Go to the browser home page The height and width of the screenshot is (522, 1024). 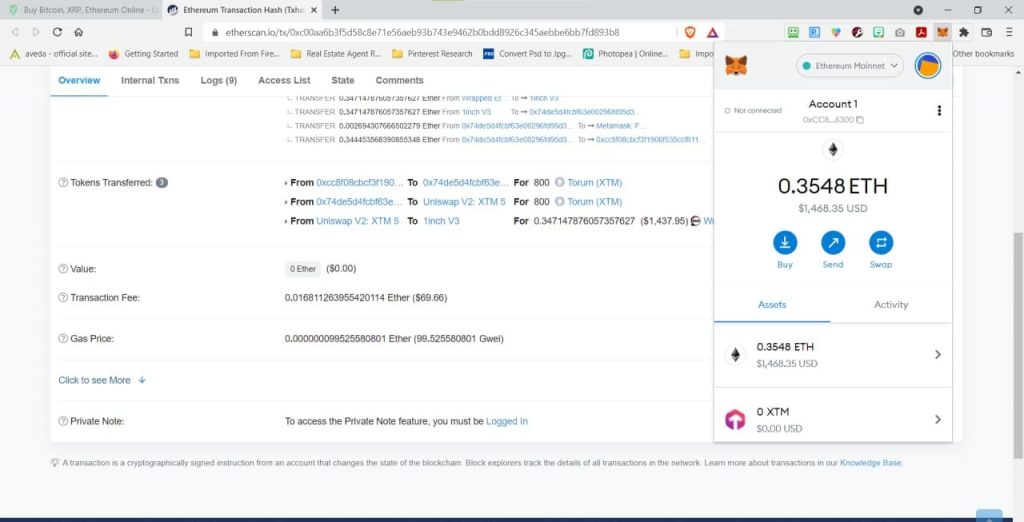(78, 31)
